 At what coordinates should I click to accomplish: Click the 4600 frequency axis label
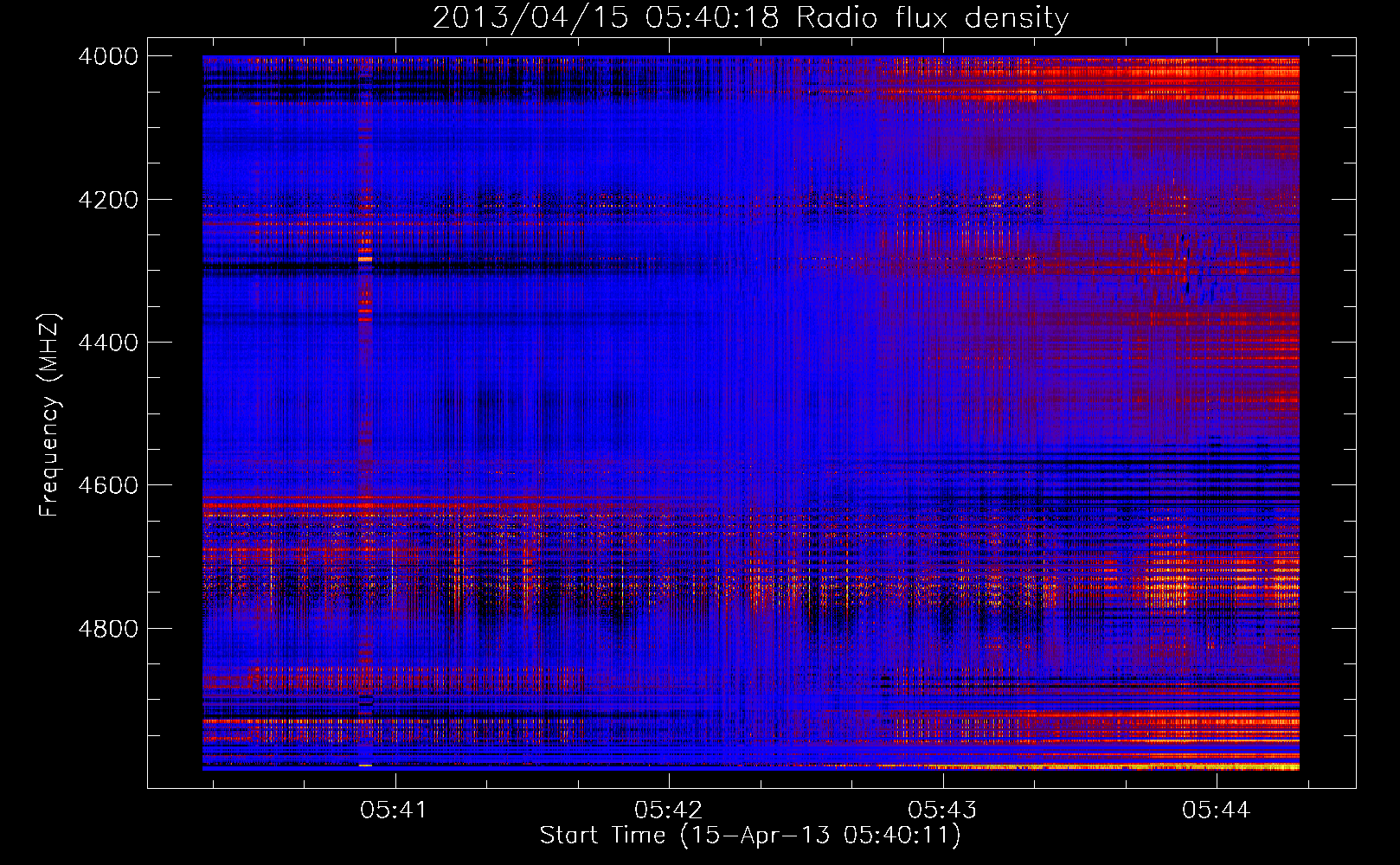[108, 485]
